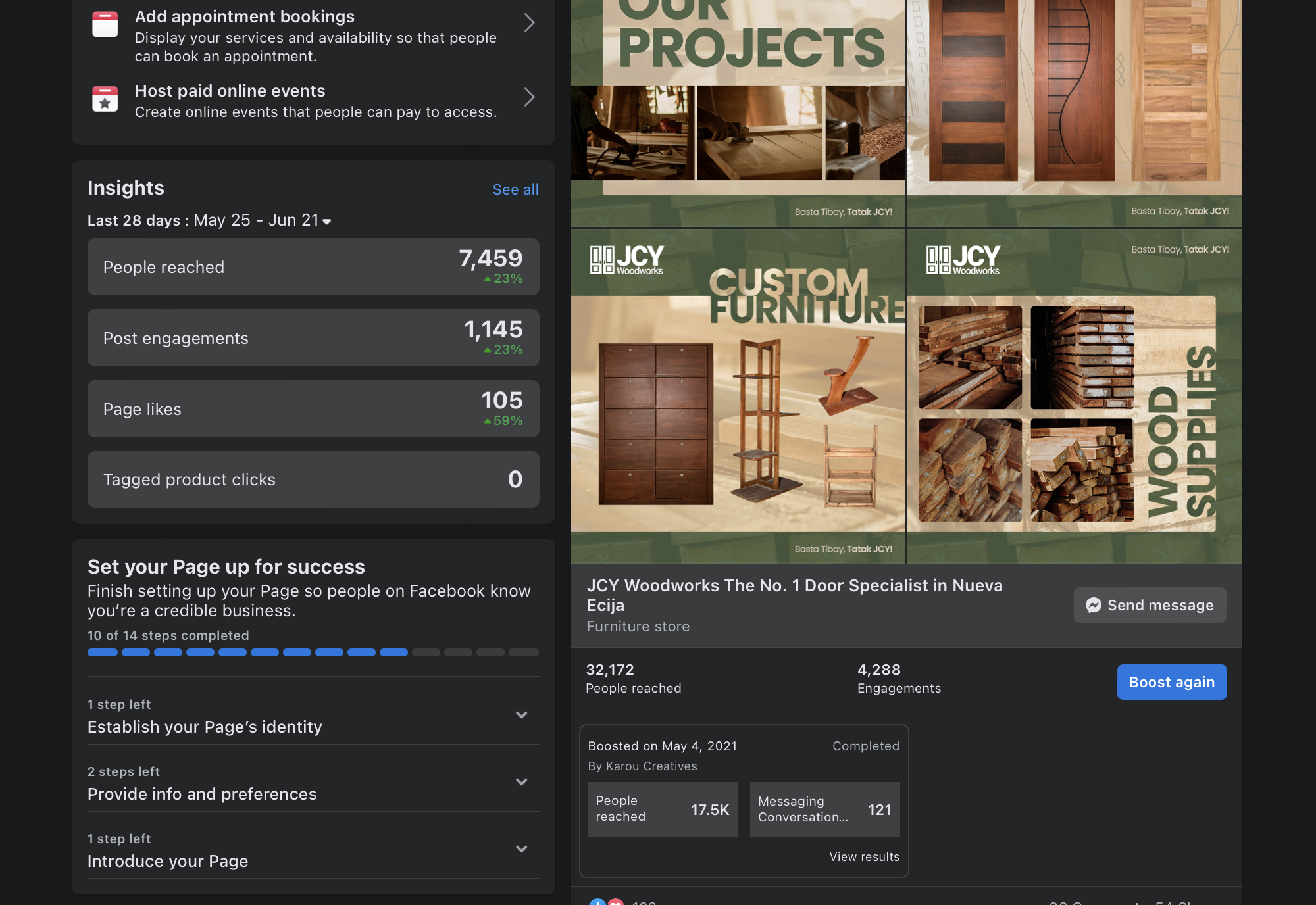Open the People reached insight card

pyautogui.click(x=313, y=267)
